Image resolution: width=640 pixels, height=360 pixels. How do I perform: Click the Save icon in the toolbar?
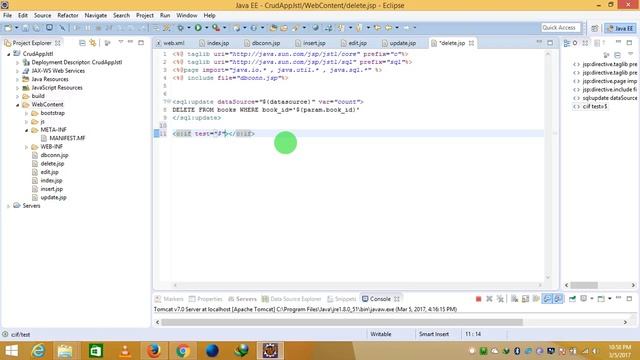25,28
